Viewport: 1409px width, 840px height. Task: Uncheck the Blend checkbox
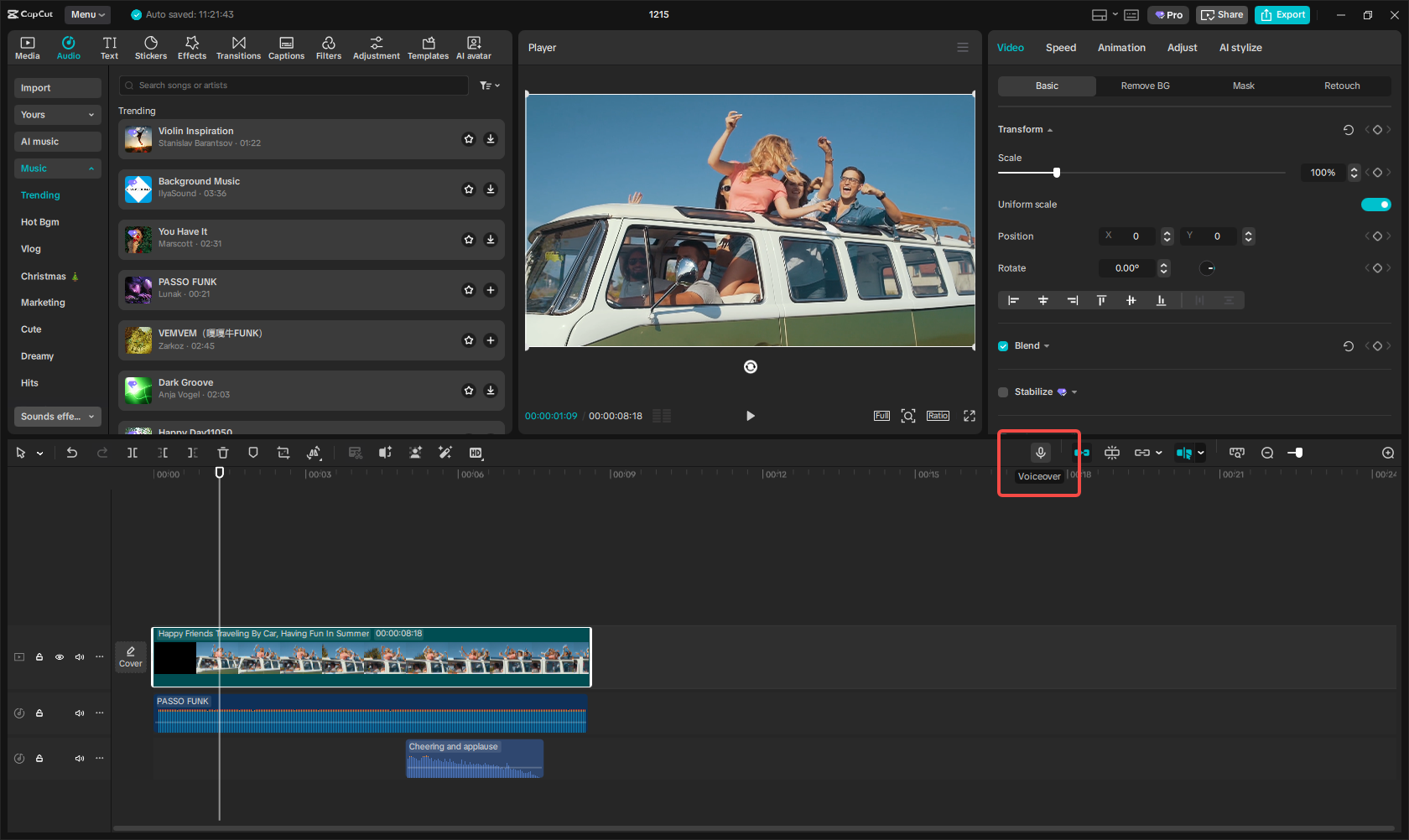coord(1003,346)
